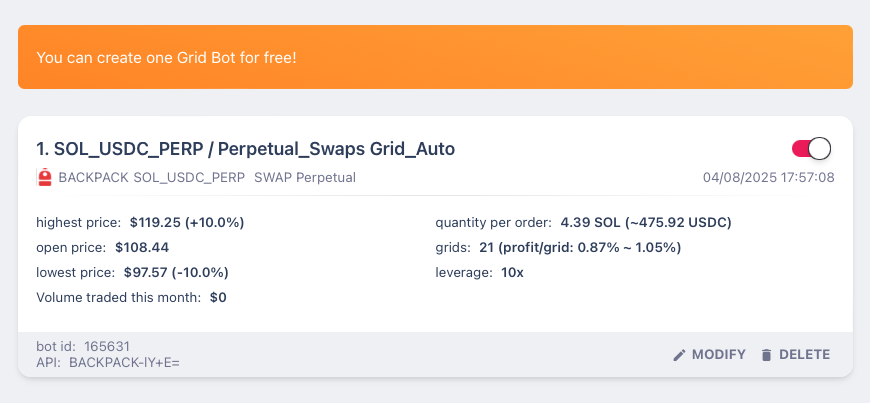Open MODIFY for bot 165631

coord(709,355)
